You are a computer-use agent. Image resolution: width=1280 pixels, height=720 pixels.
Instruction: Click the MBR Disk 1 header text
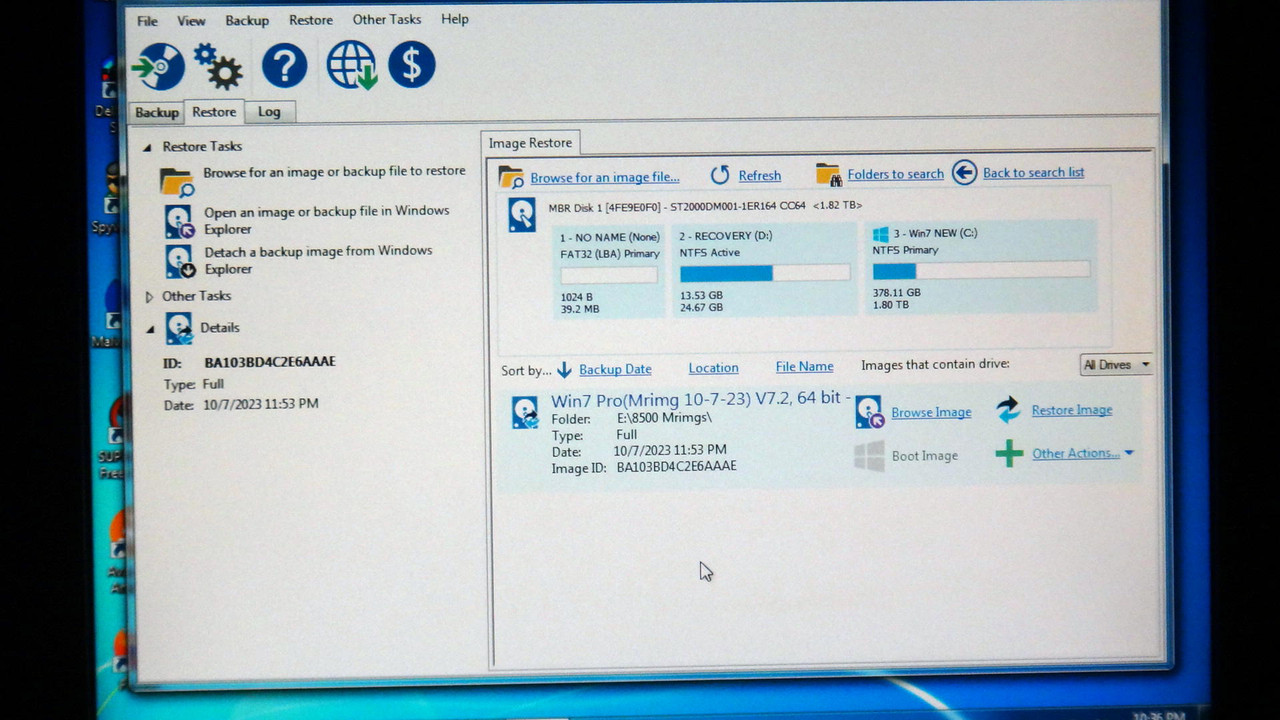click(704, 207)
